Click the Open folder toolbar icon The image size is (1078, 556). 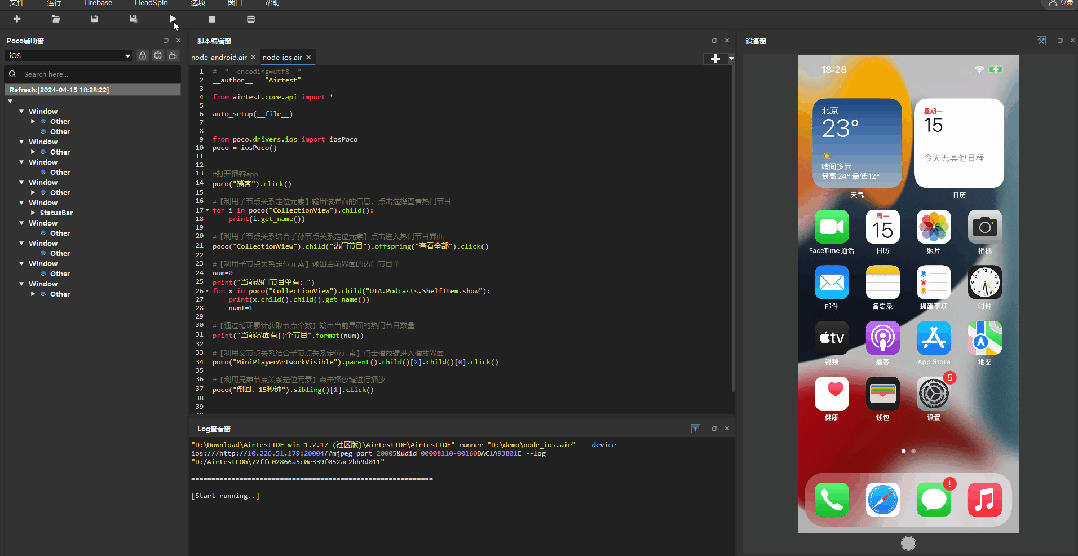pyautogui.click(x=56, y=19)
